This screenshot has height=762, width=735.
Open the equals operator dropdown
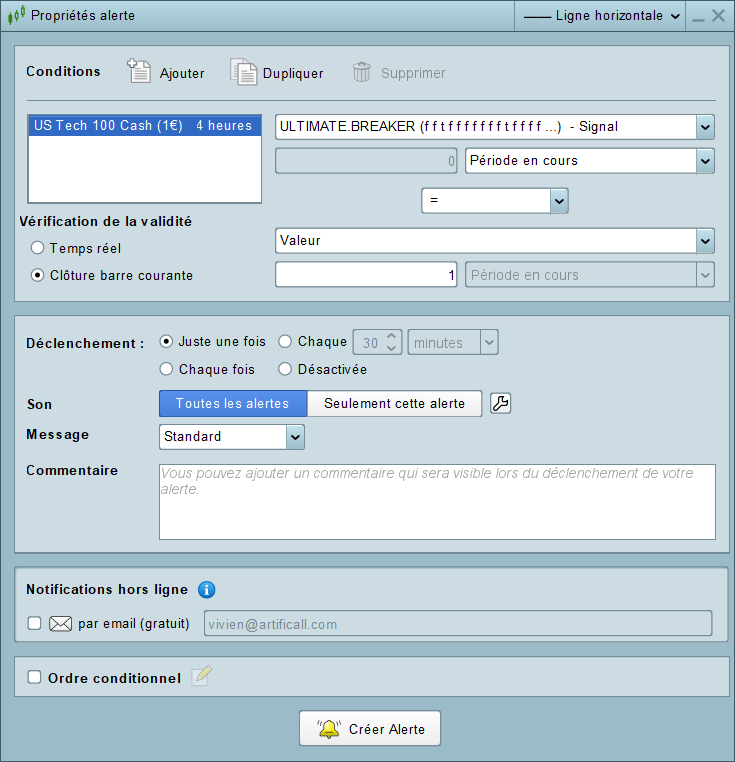(x=559, y=201)
